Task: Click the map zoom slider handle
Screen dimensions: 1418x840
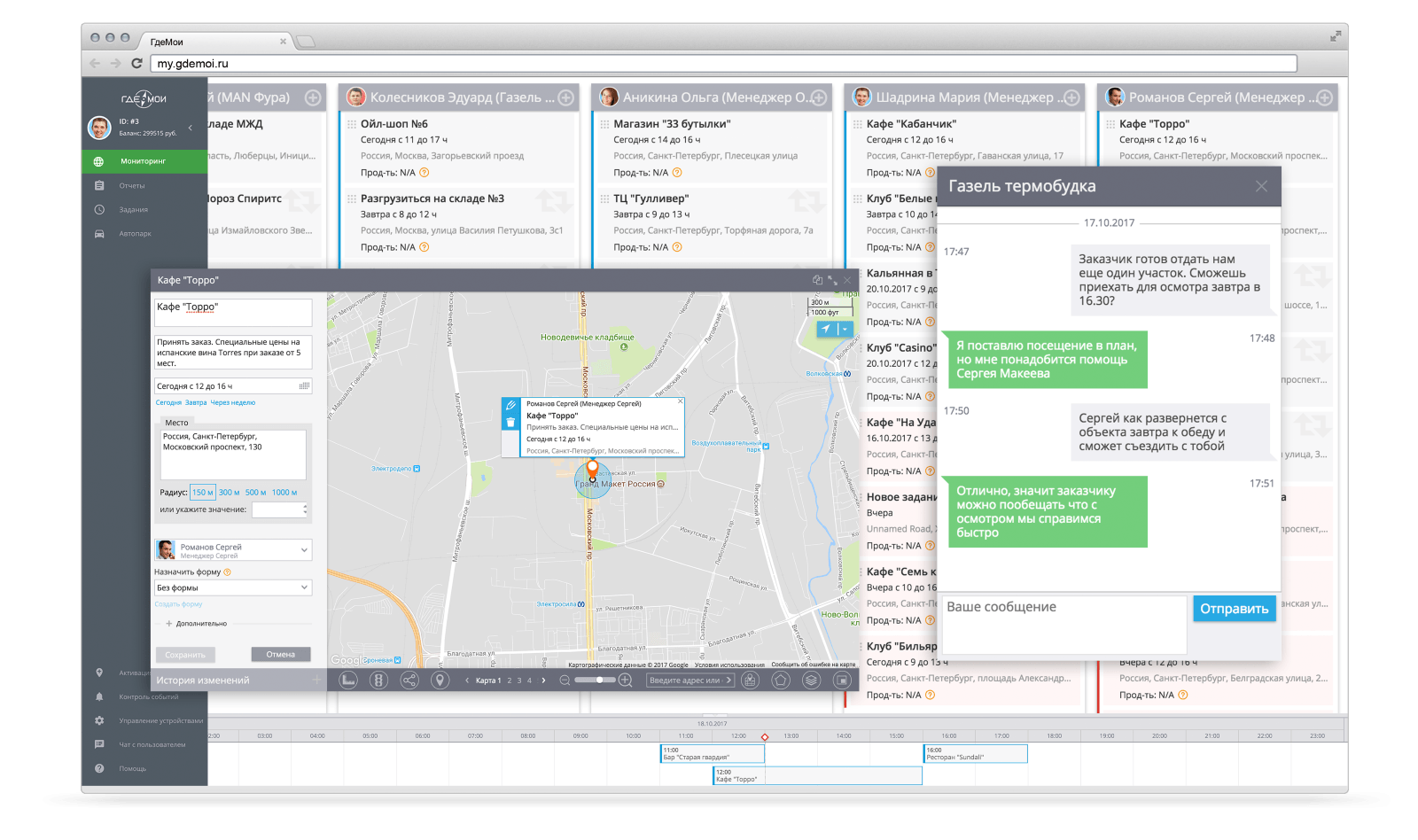Action: coord(600,680)
